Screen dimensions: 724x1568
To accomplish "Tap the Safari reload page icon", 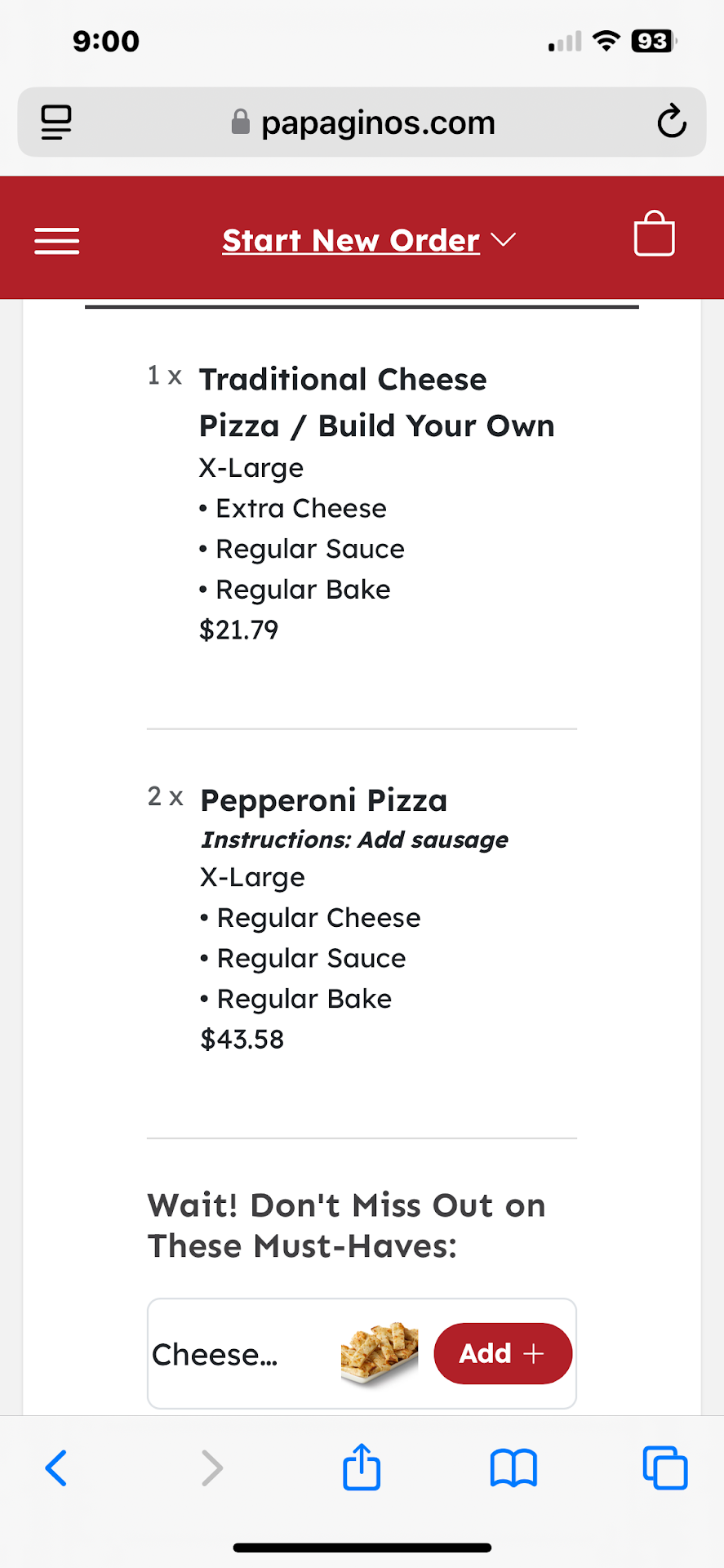I will coord(671,122).
